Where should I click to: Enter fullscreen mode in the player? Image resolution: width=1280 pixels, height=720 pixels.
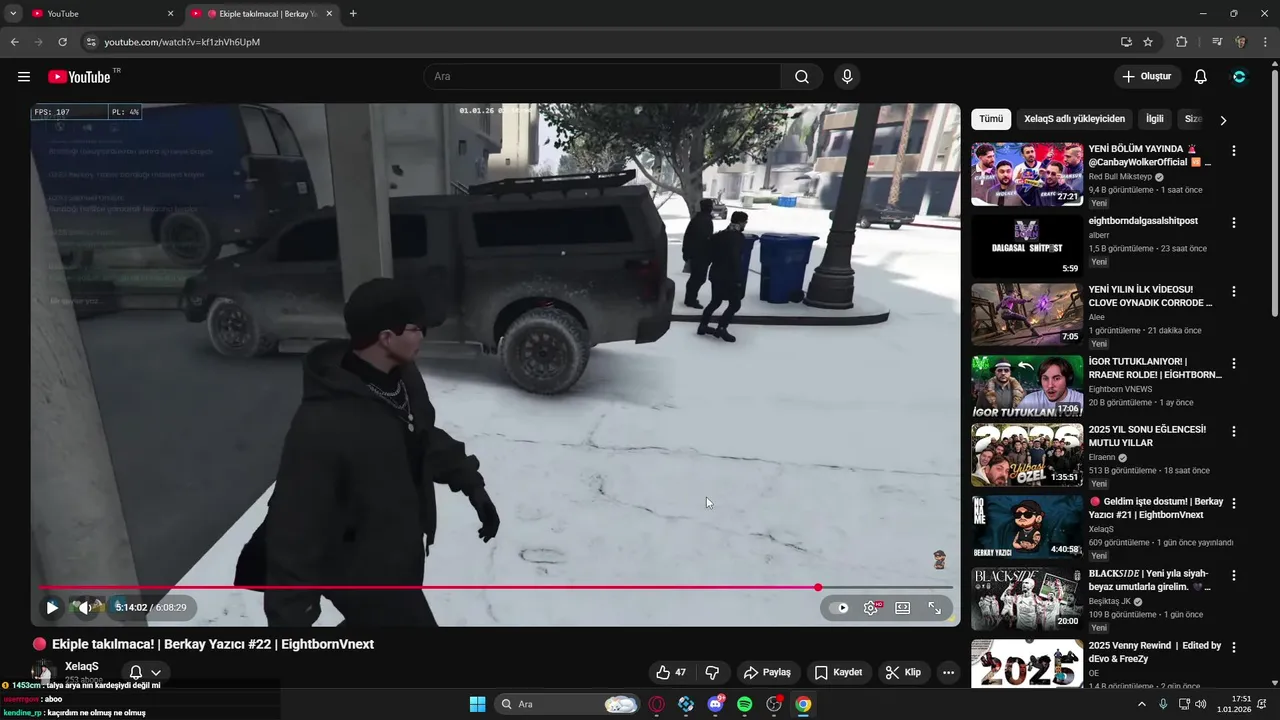coord(935,607)
